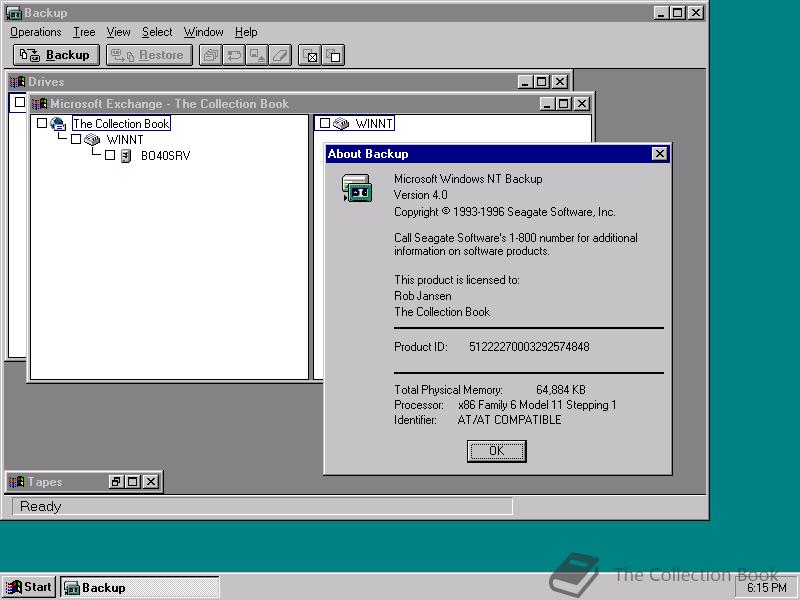
Task: Open the View menu
Action: pos(118,32)
